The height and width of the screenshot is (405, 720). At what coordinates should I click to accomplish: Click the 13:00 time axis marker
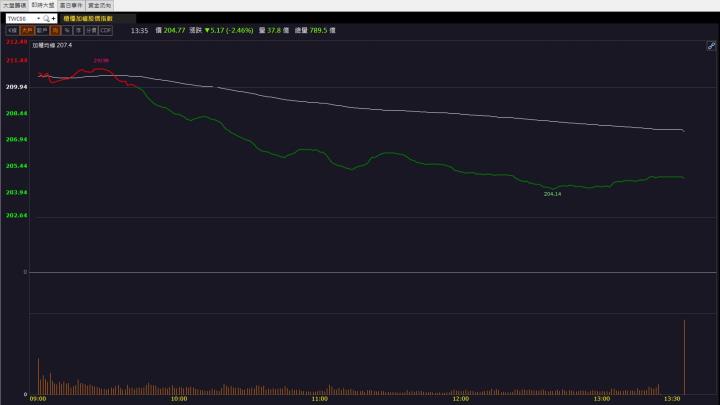(602, 399)
